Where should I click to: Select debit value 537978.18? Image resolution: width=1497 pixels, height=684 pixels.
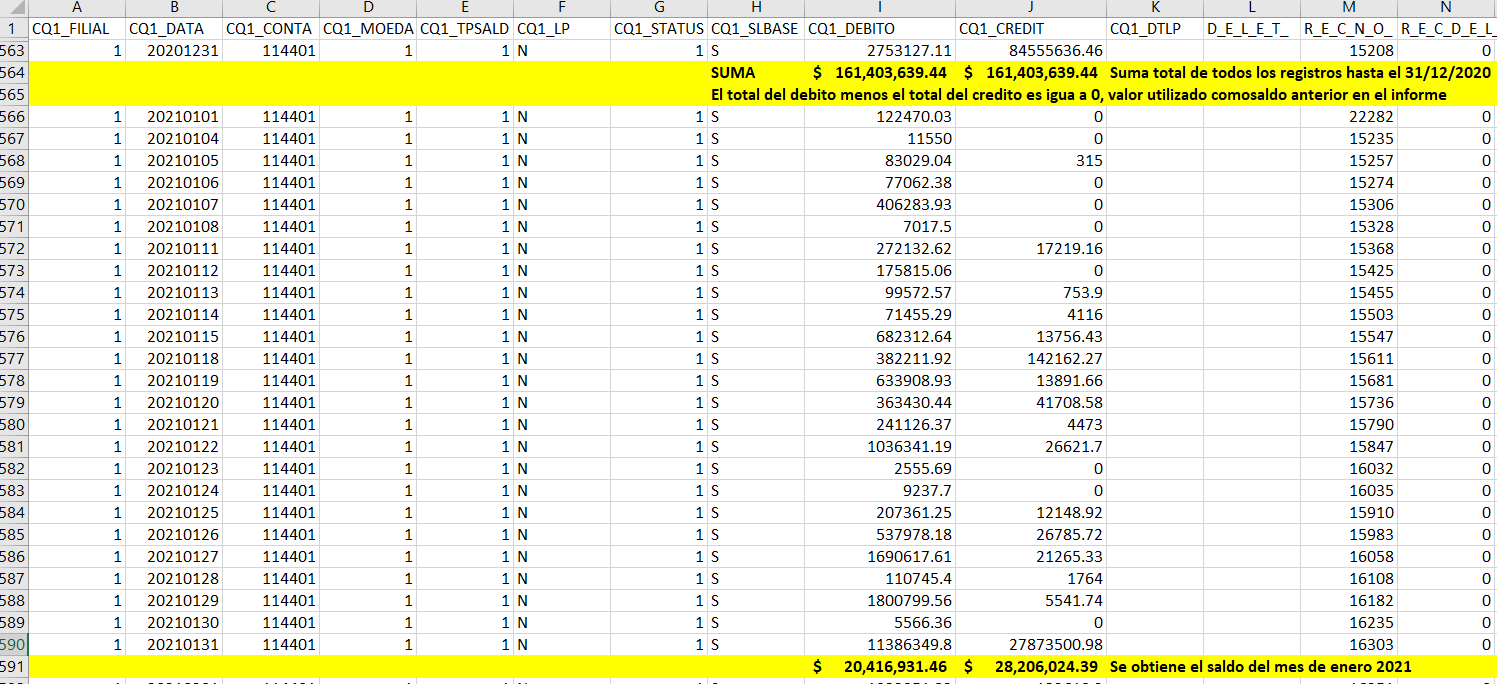click(880, 535)
